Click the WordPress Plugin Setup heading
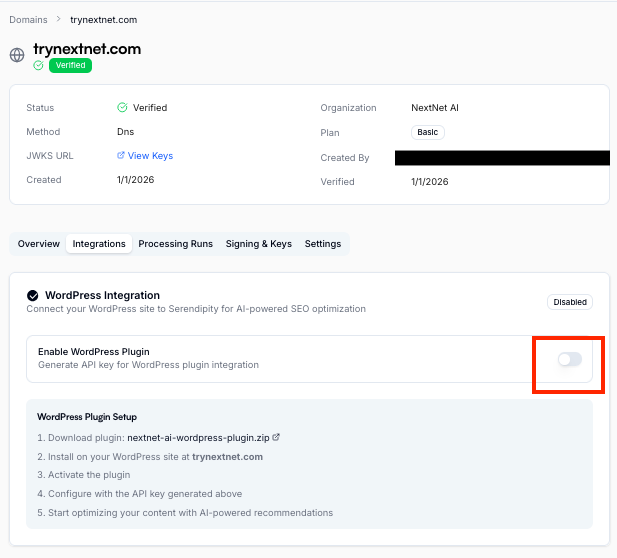617x558 pixels. click(87, 417)
